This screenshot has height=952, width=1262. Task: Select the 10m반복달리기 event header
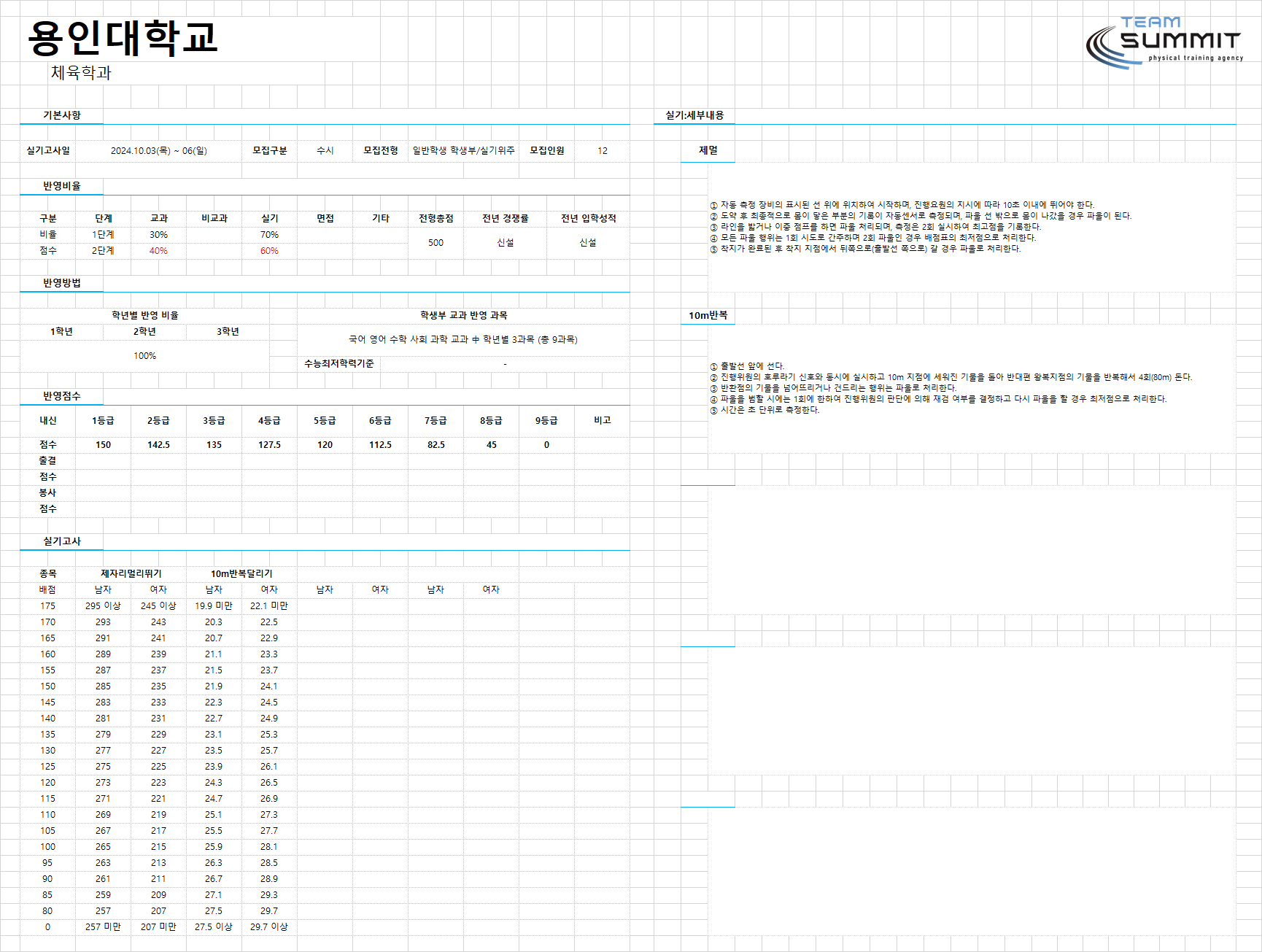tap(242, 573)
